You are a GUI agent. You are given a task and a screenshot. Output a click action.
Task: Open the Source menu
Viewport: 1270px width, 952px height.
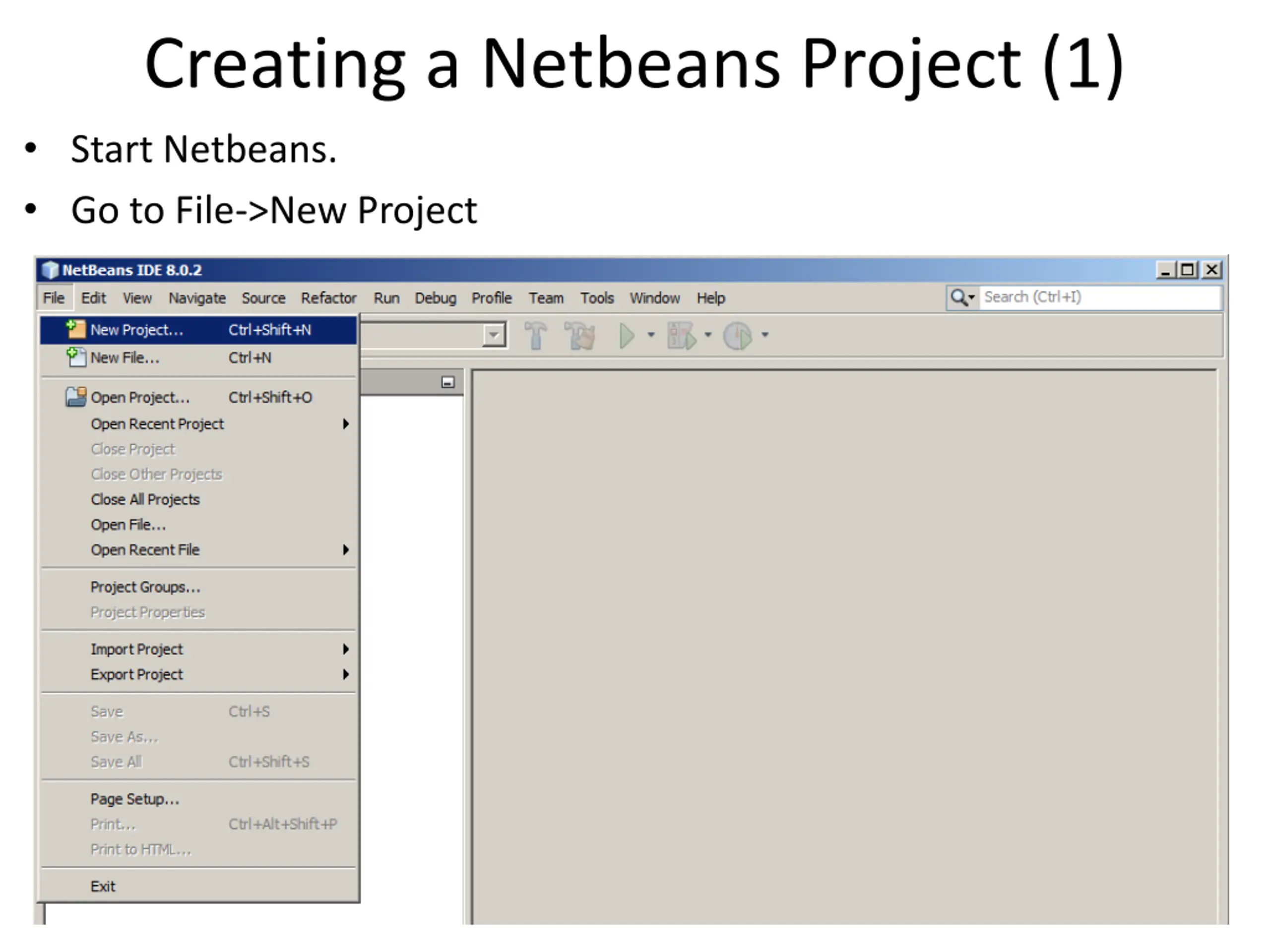point(263,298)
